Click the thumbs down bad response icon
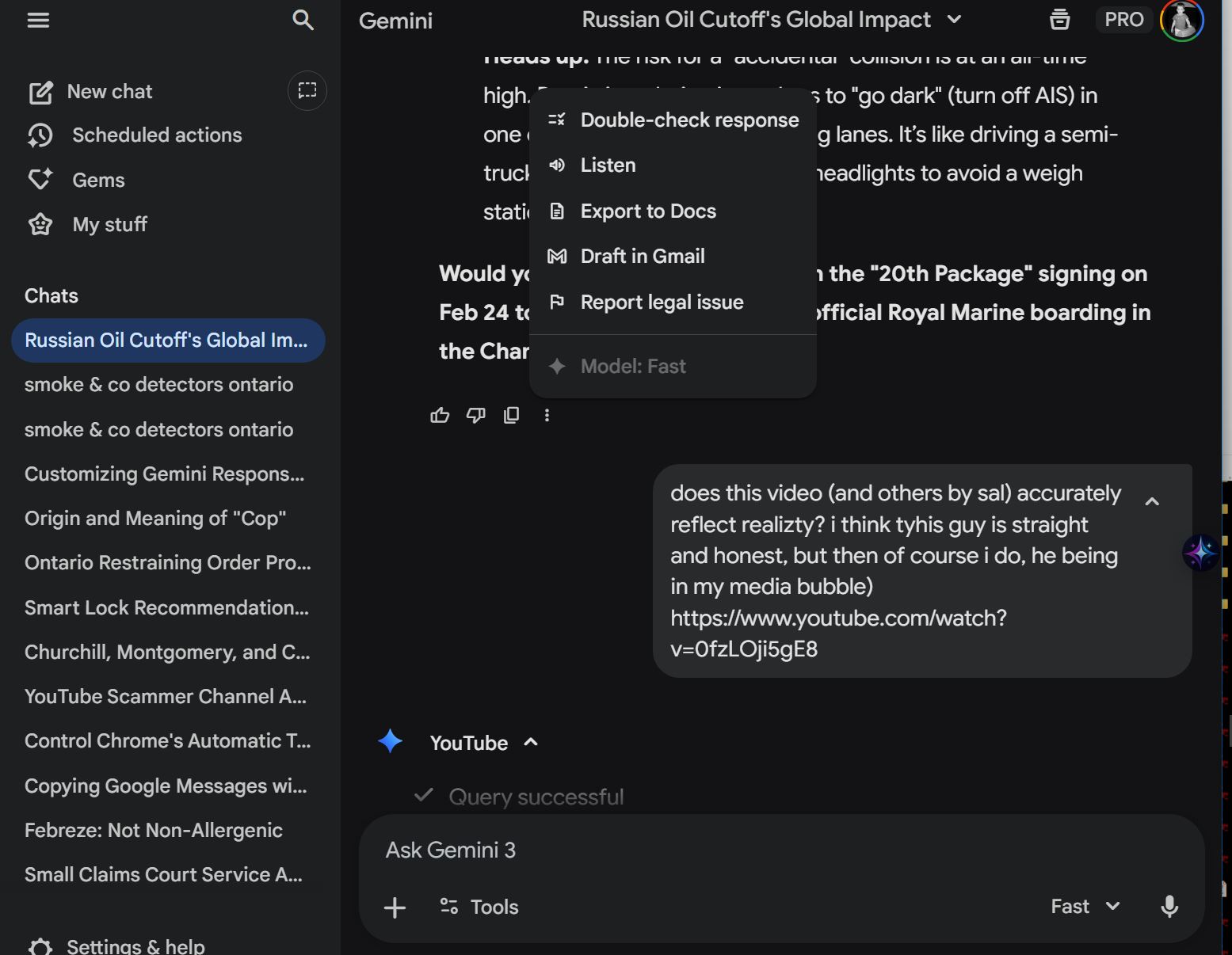The width and height of the screenshot is (1232, 955). pyautogui.click(x=475, y=415)
